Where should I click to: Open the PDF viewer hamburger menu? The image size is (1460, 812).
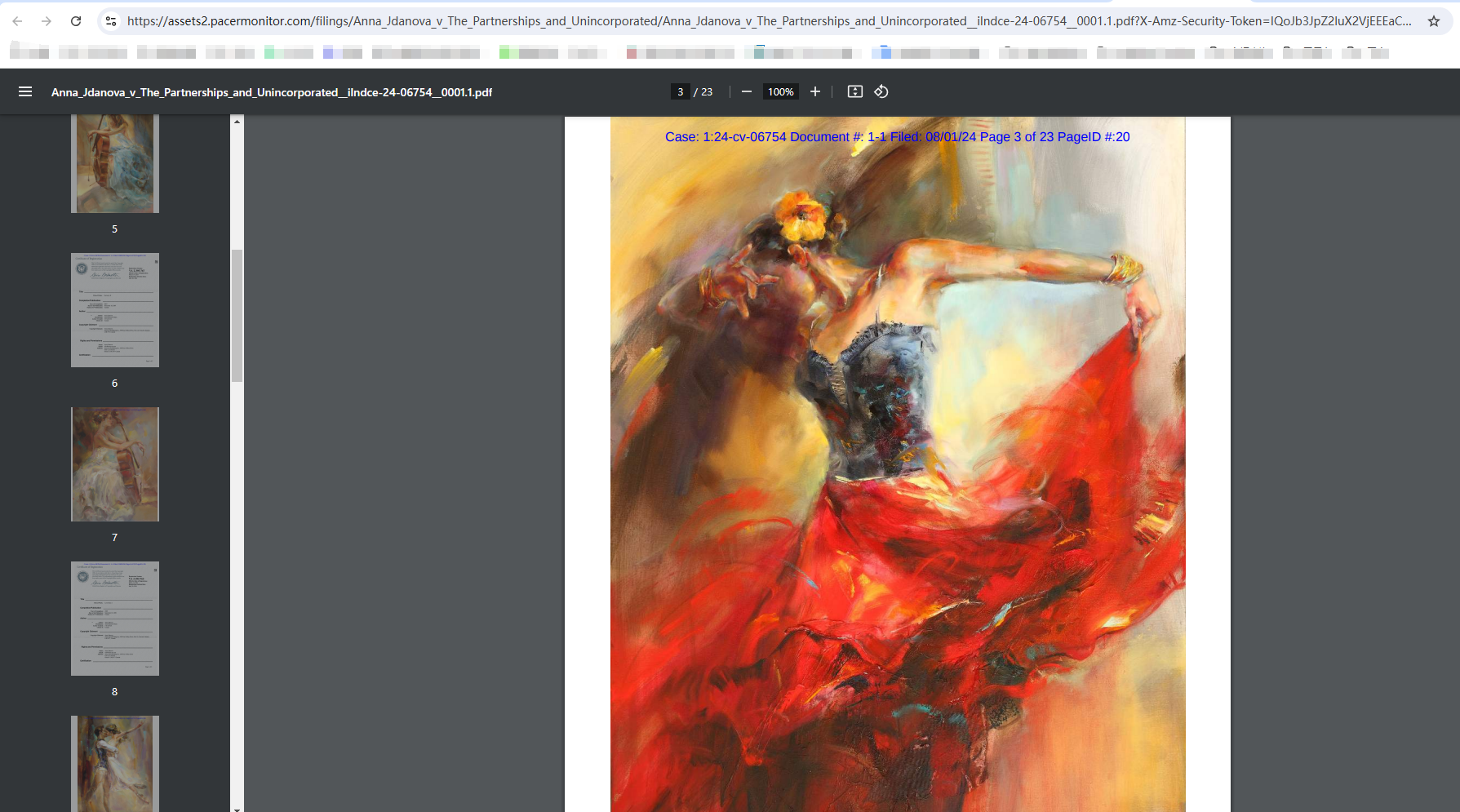tap(24, 91)
